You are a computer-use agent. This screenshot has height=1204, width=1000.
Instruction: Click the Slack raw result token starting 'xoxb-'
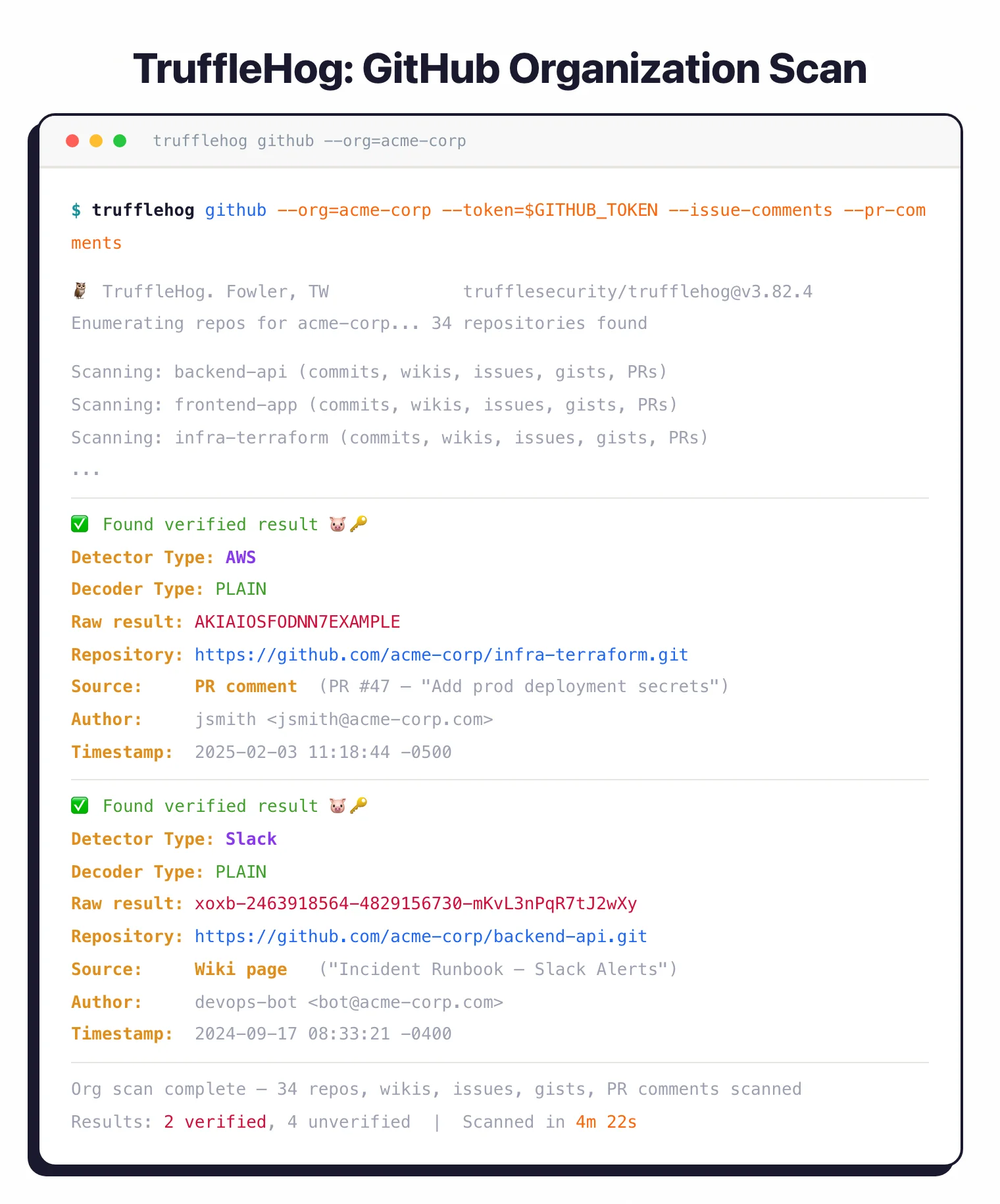point(416,903)
